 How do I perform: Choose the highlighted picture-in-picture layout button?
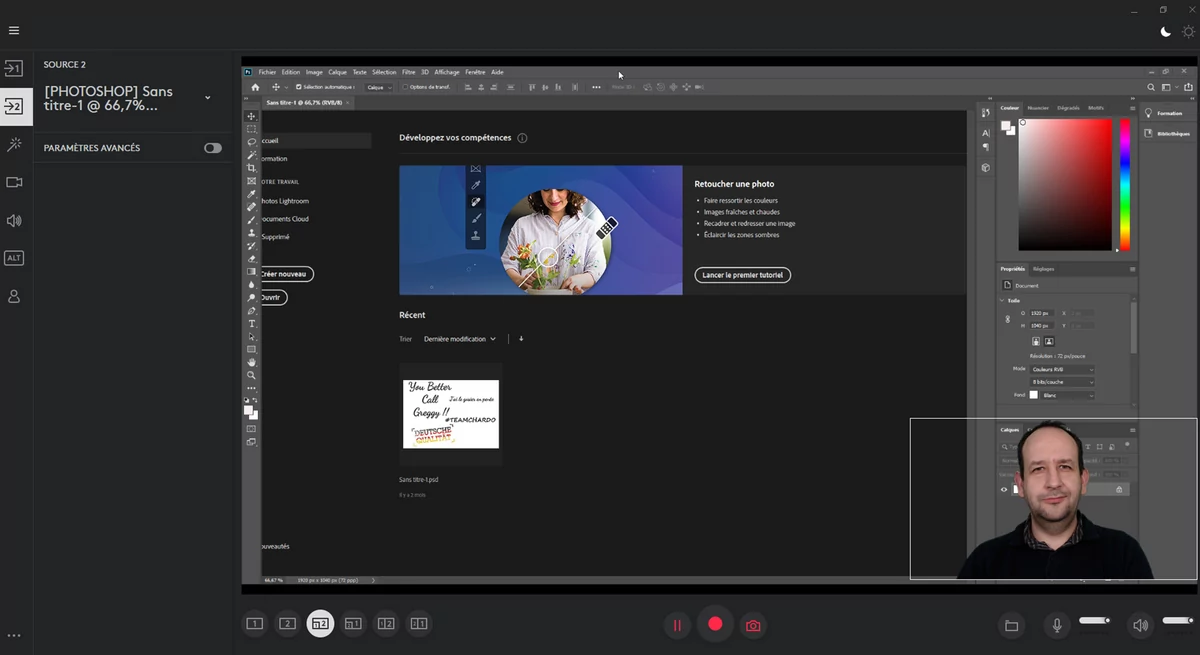coord(320,624)
